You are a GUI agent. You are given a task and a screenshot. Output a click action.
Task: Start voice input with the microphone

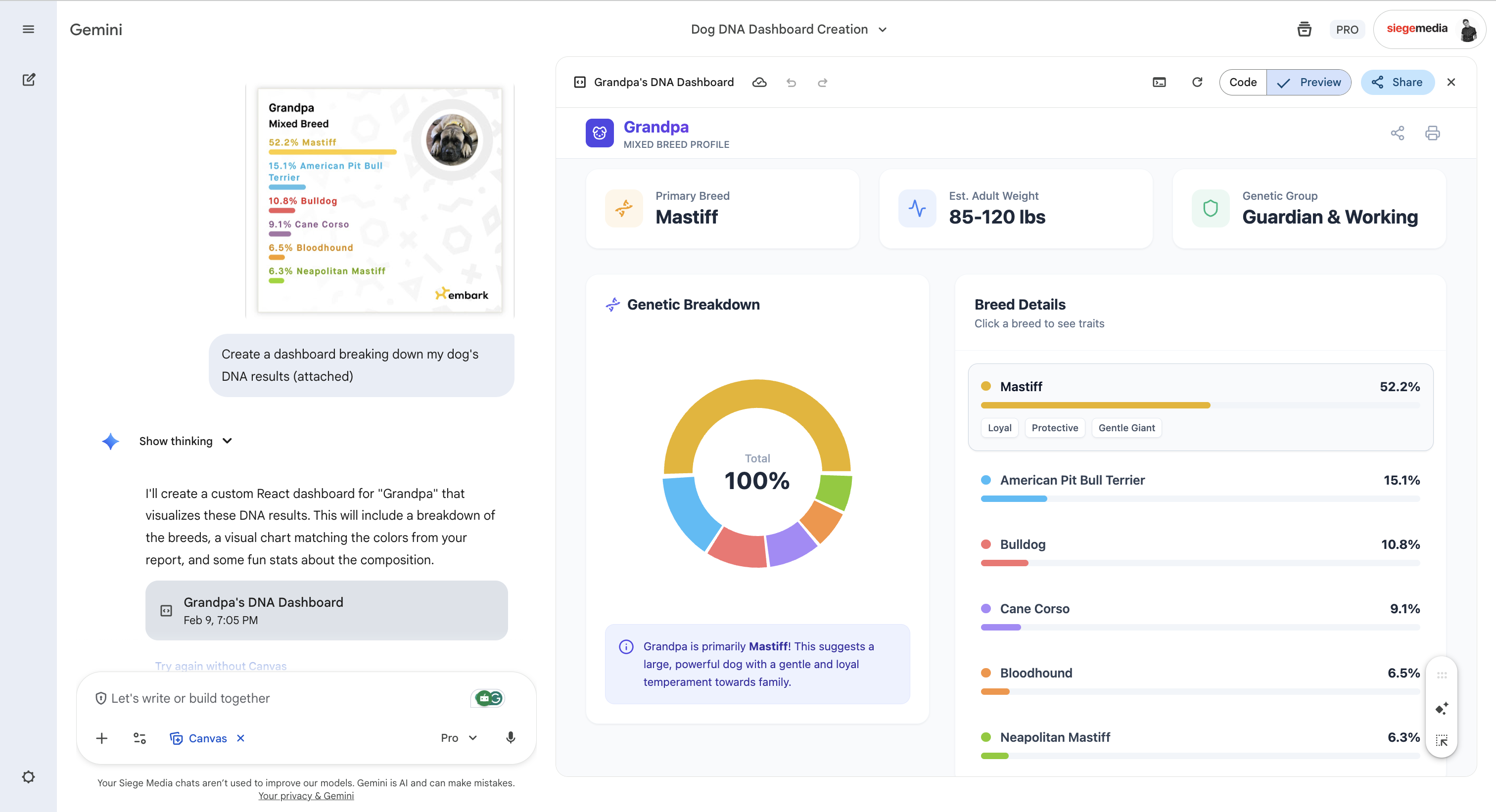coord(511,738)
